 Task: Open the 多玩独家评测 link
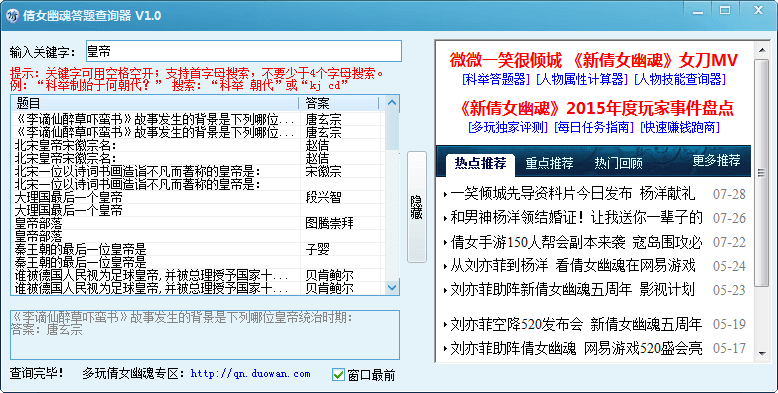pos(508,128)
